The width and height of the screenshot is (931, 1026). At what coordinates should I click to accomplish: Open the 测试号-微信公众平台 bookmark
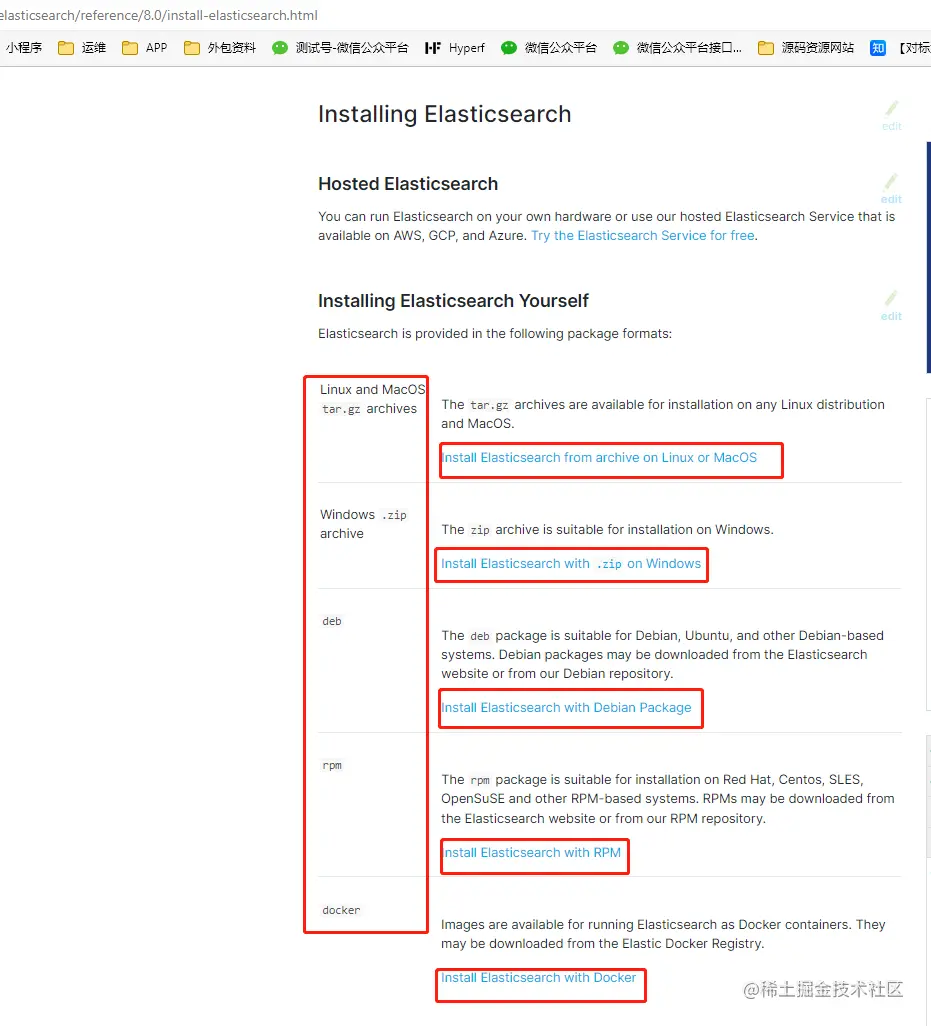[x=340, y=48]
